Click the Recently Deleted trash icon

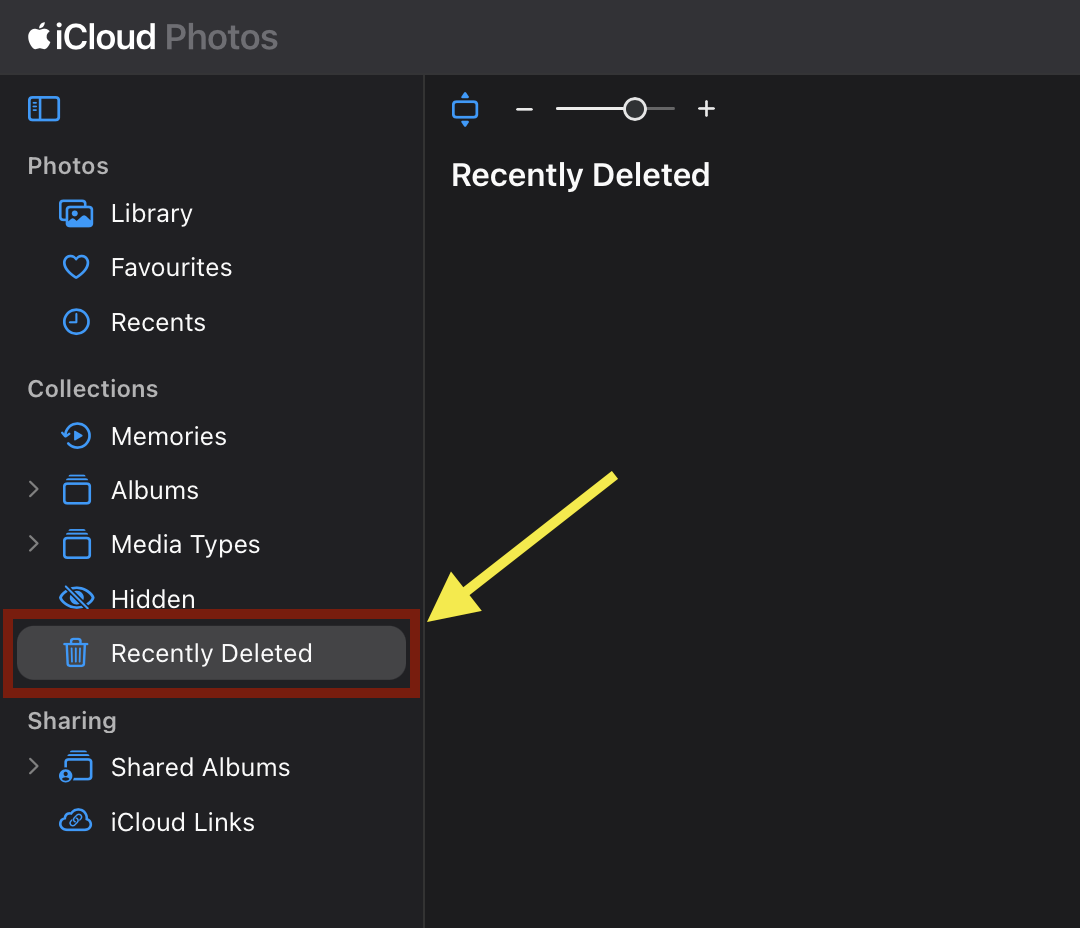[76, 653]
